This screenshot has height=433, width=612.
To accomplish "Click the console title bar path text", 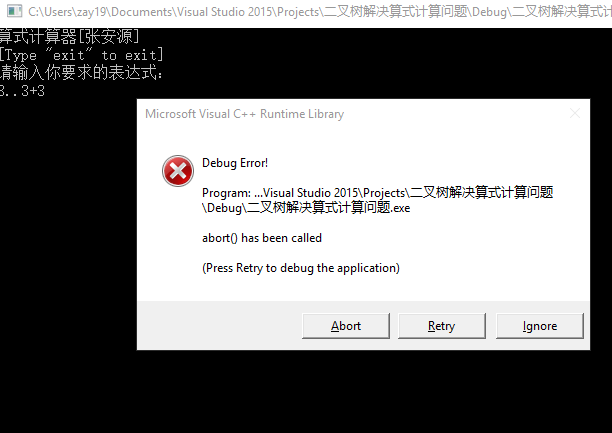I will click(x=320, y=12).
